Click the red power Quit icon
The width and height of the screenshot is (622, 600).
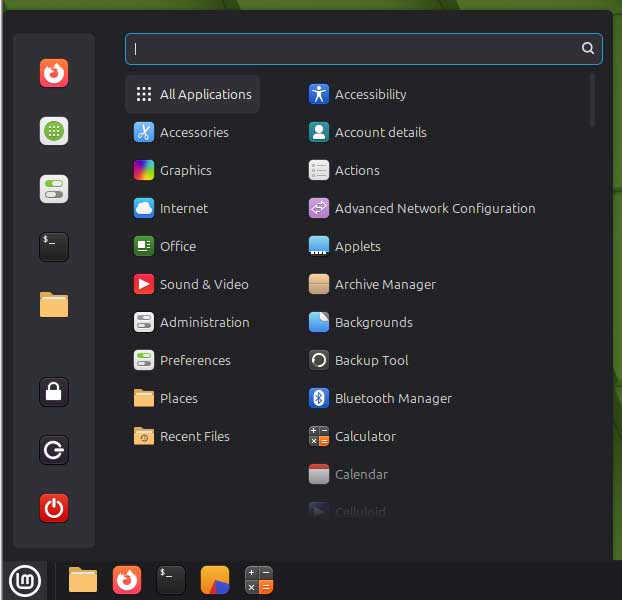[54, 508]
